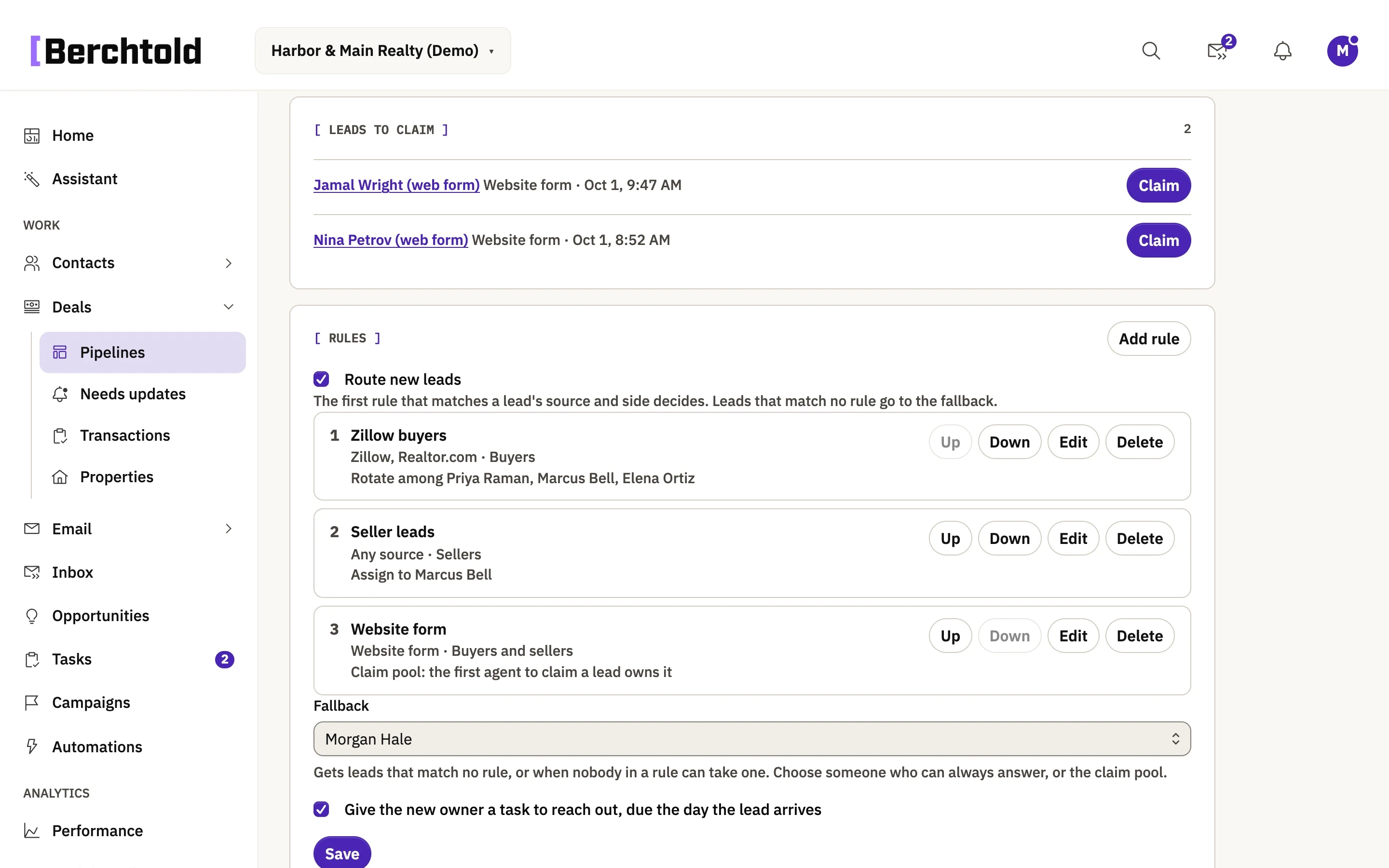Screen dimensions: 1389x868
Task: Toggle the reach out task checkbox
Action: point(321,810)
